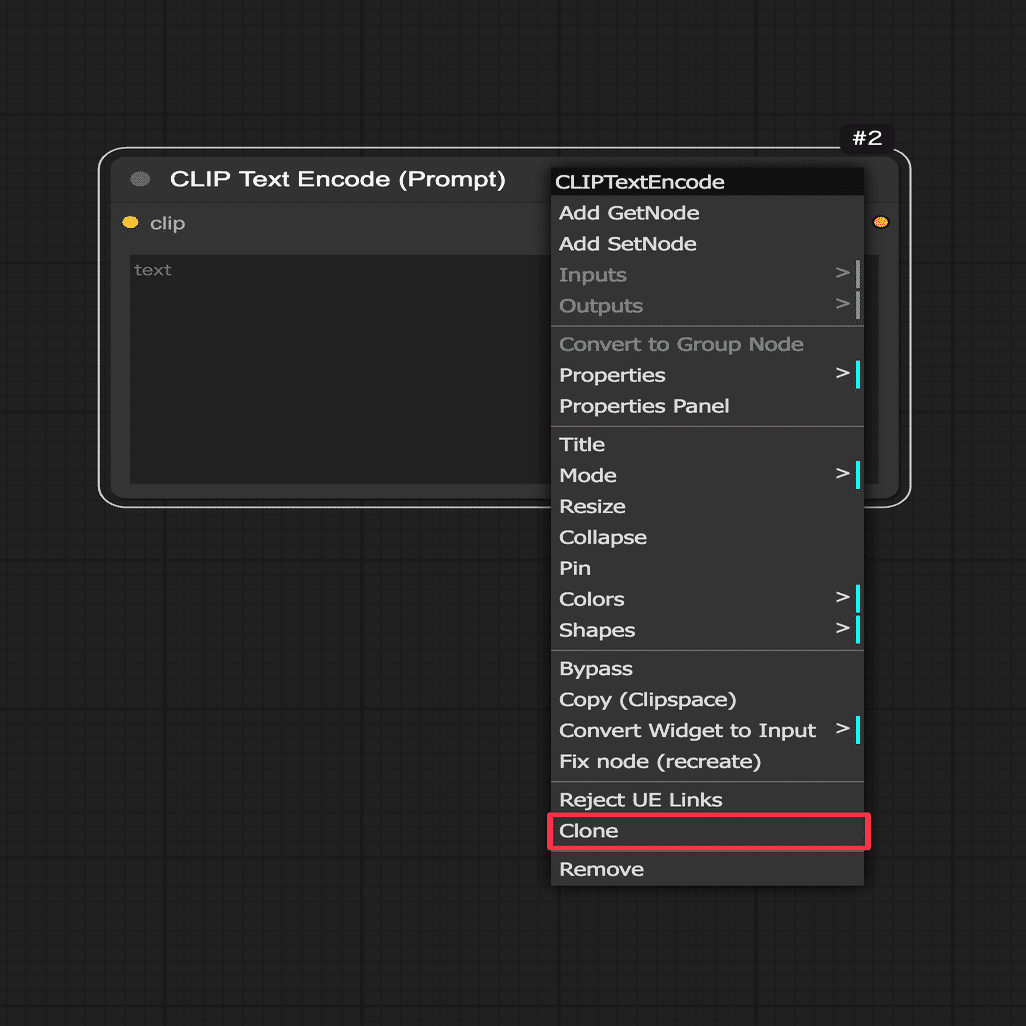Image resolution: width=1026 pixels, height=1026 pixels.
Task: Select Reject UE Links
Action: point(707,800)
